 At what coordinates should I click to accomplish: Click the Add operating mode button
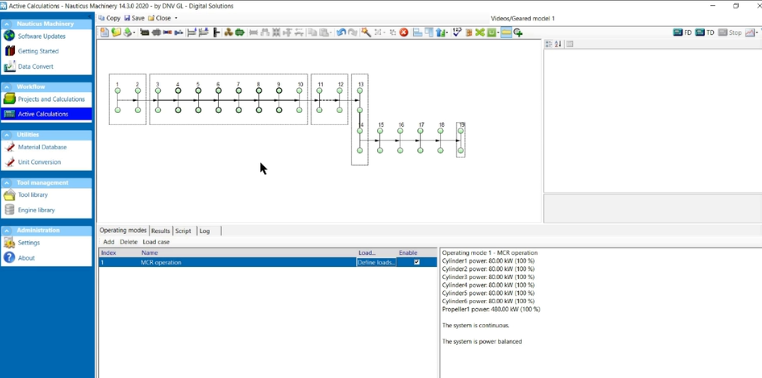coord(109,241)
